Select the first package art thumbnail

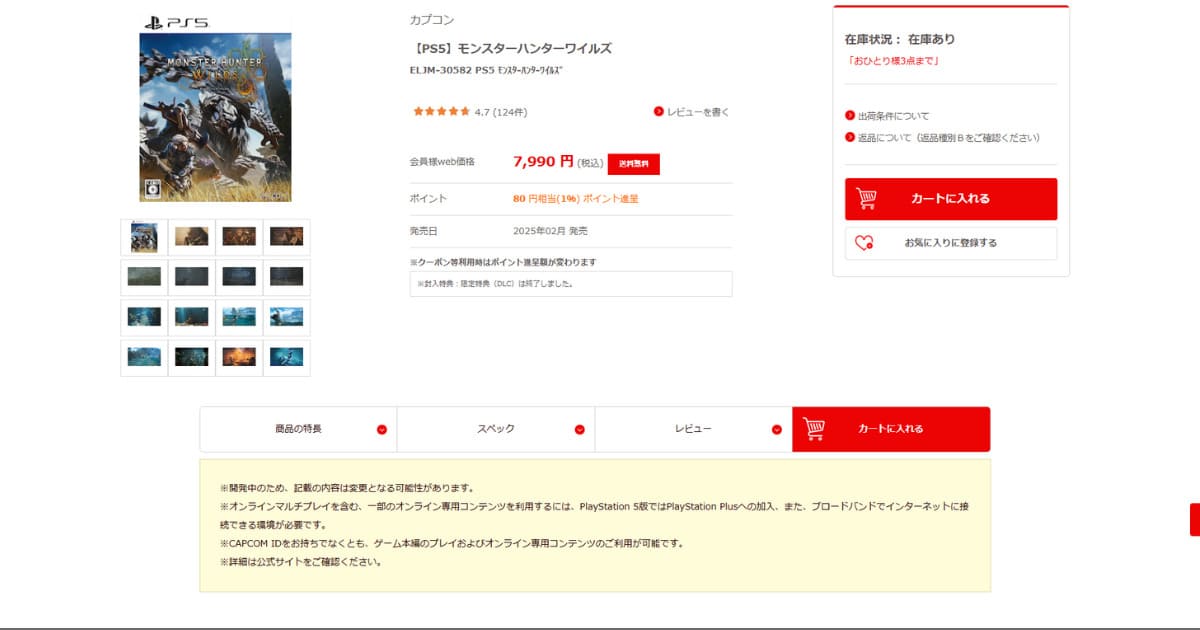144,237
